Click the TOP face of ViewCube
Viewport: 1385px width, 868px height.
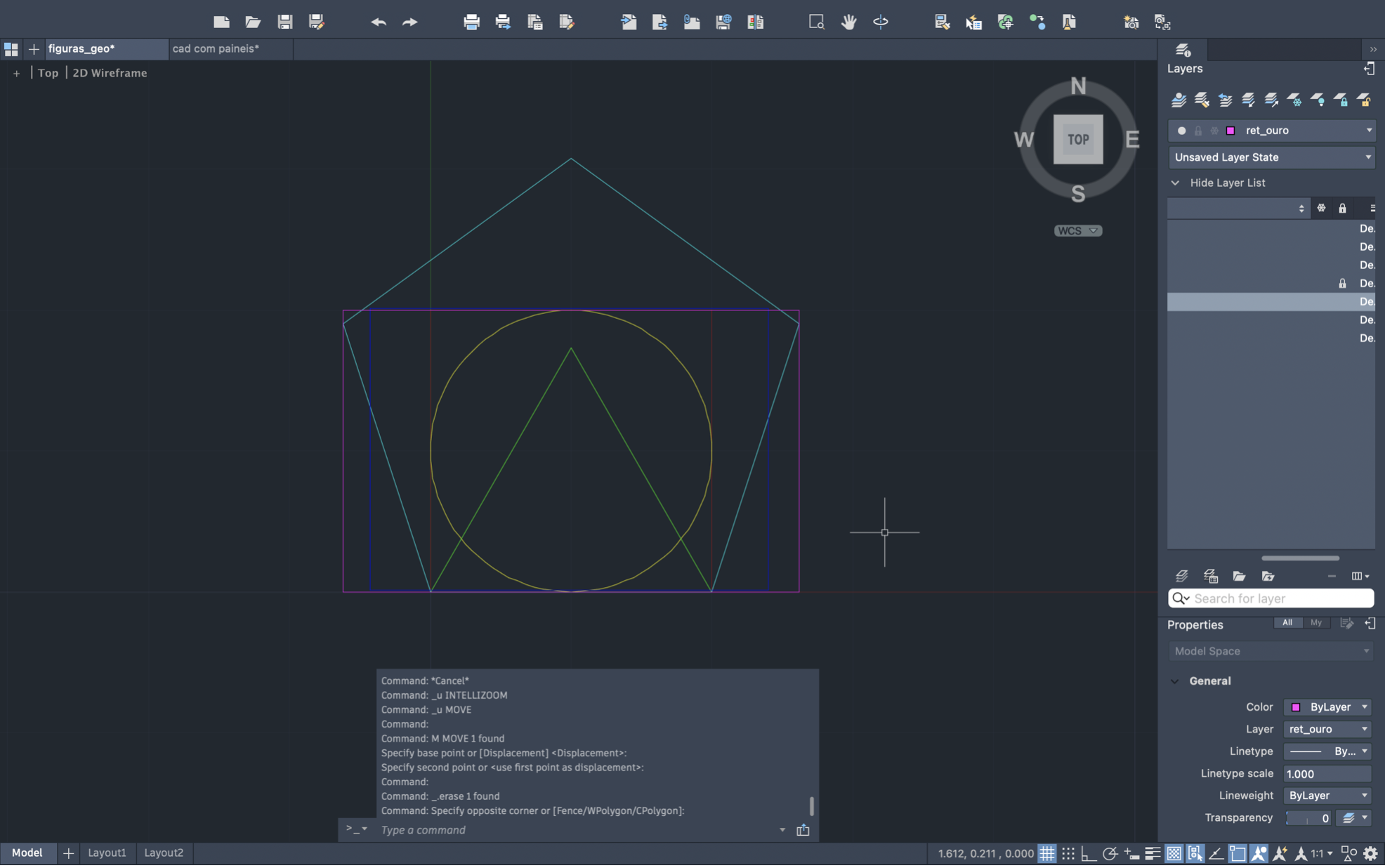[x=1077, y=140]
